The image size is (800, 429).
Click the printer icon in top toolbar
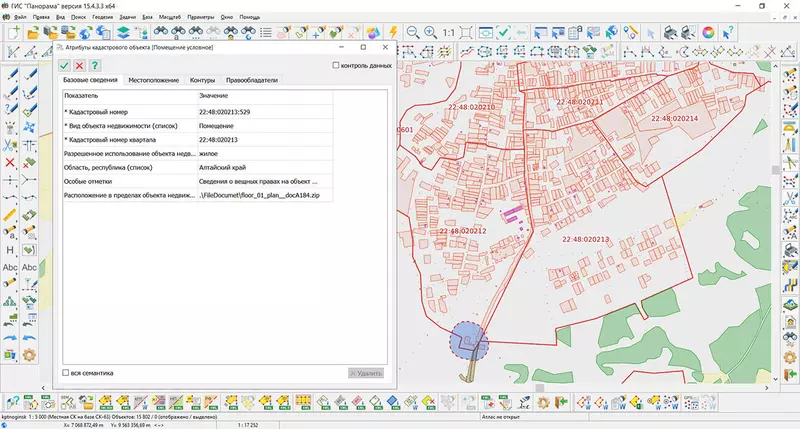(x=669, y=33)
